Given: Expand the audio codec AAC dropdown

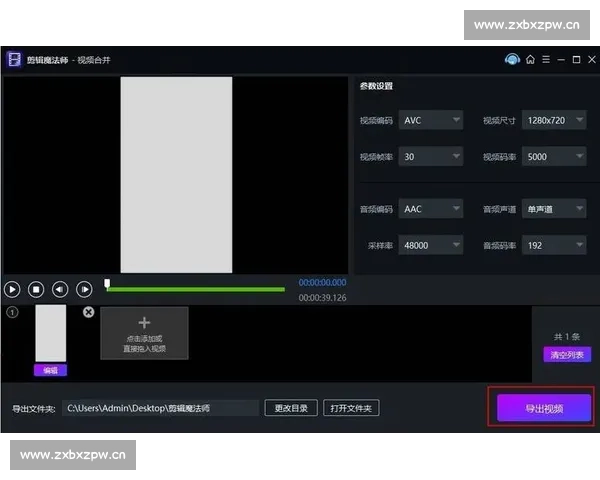Looking at the screenshot, I should click(x=431, y=209).
